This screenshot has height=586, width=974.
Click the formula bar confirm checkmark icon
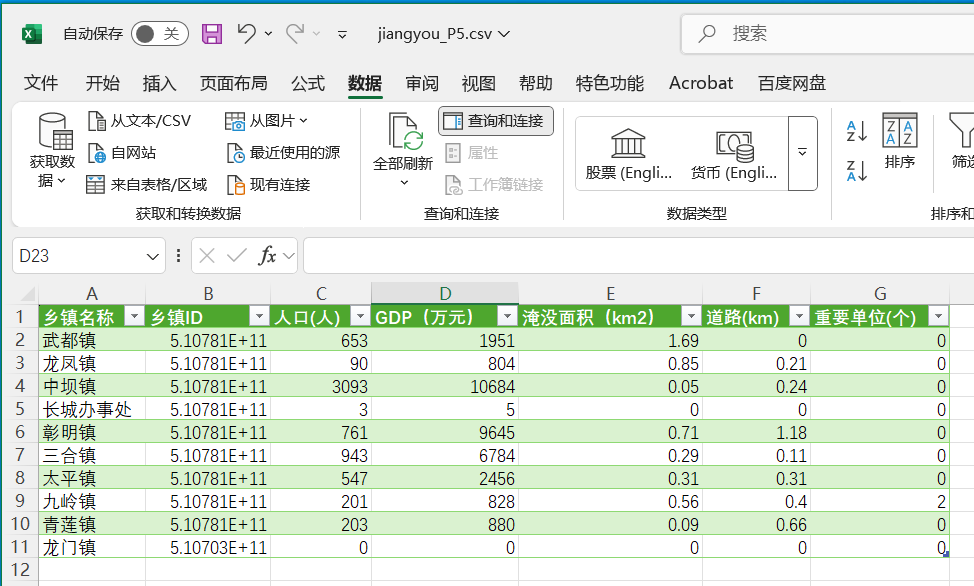coord(237,255)
